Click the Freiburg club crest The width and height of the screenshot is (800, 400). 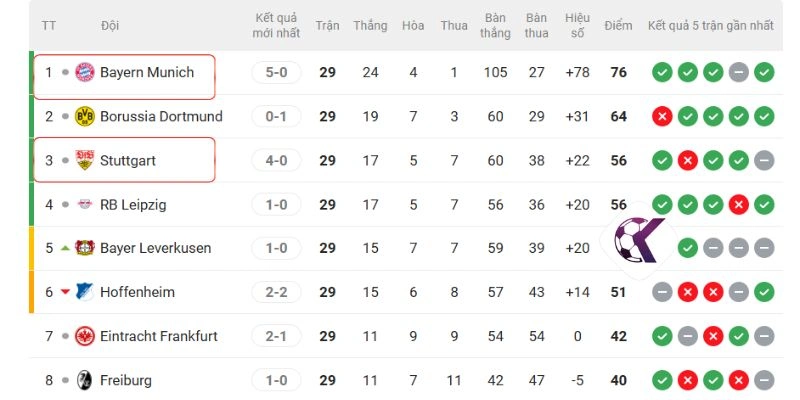pos(84,380)
